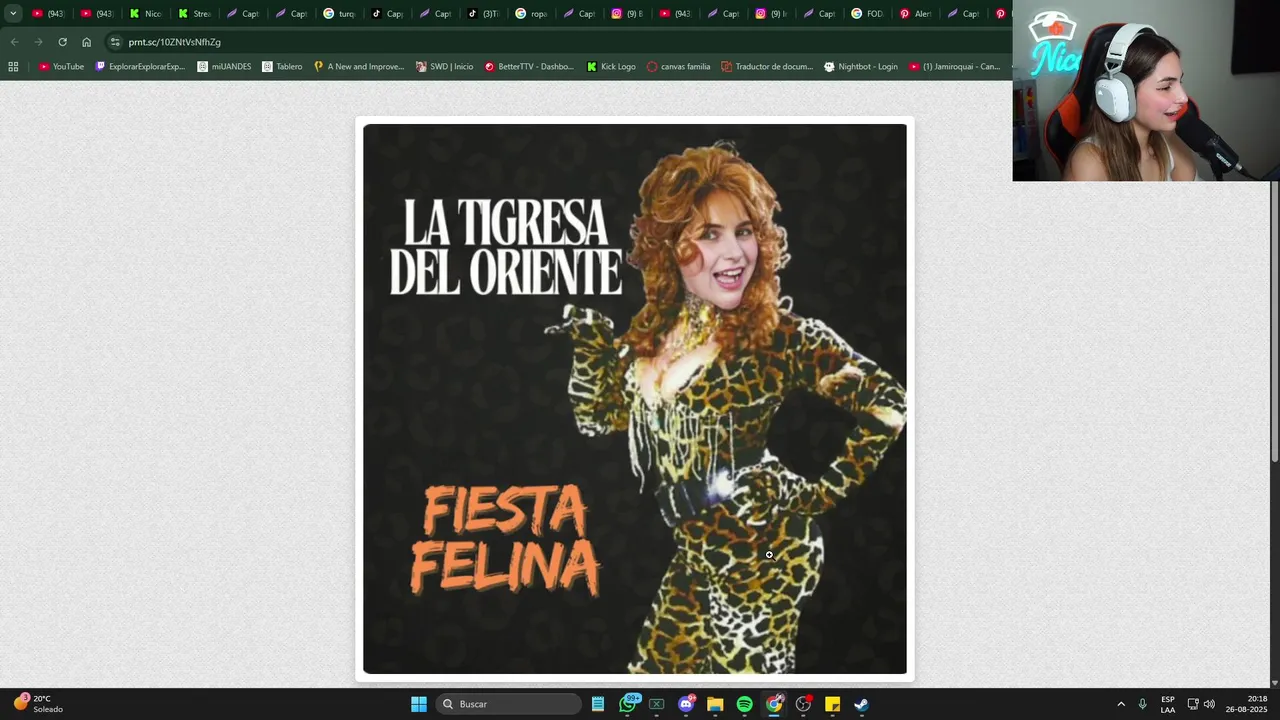
Task: Open the volume tray icon
Action: (x=1210, y=704)
